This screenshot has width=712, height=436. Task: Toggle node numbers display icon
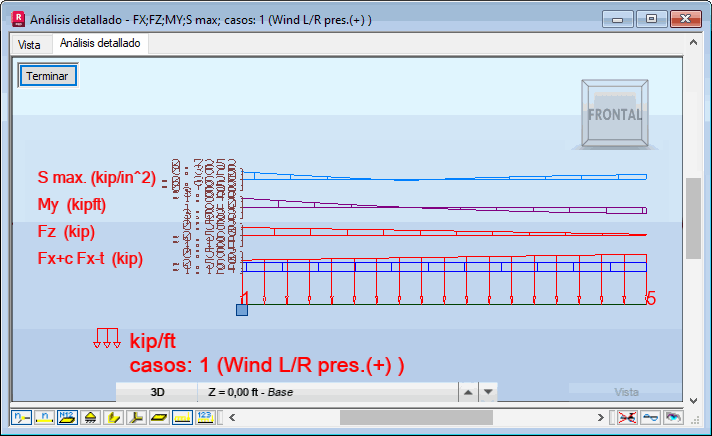[21, 417]
